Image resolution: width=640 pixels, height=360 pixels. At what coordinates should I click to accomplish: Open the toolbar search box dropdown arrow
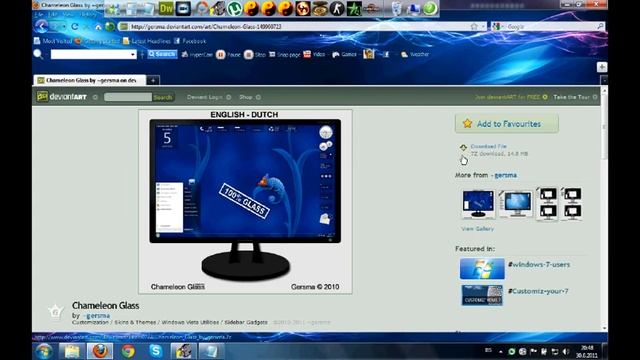pyautogui.click(x=133, y=55)
